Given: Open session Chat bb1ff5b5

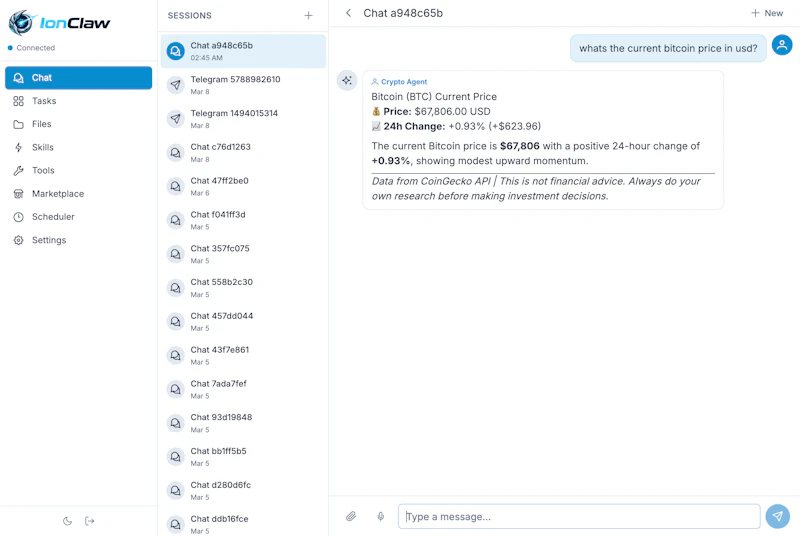Looking at the screenshot, I should pyautogui.click(x=243, y=457).
